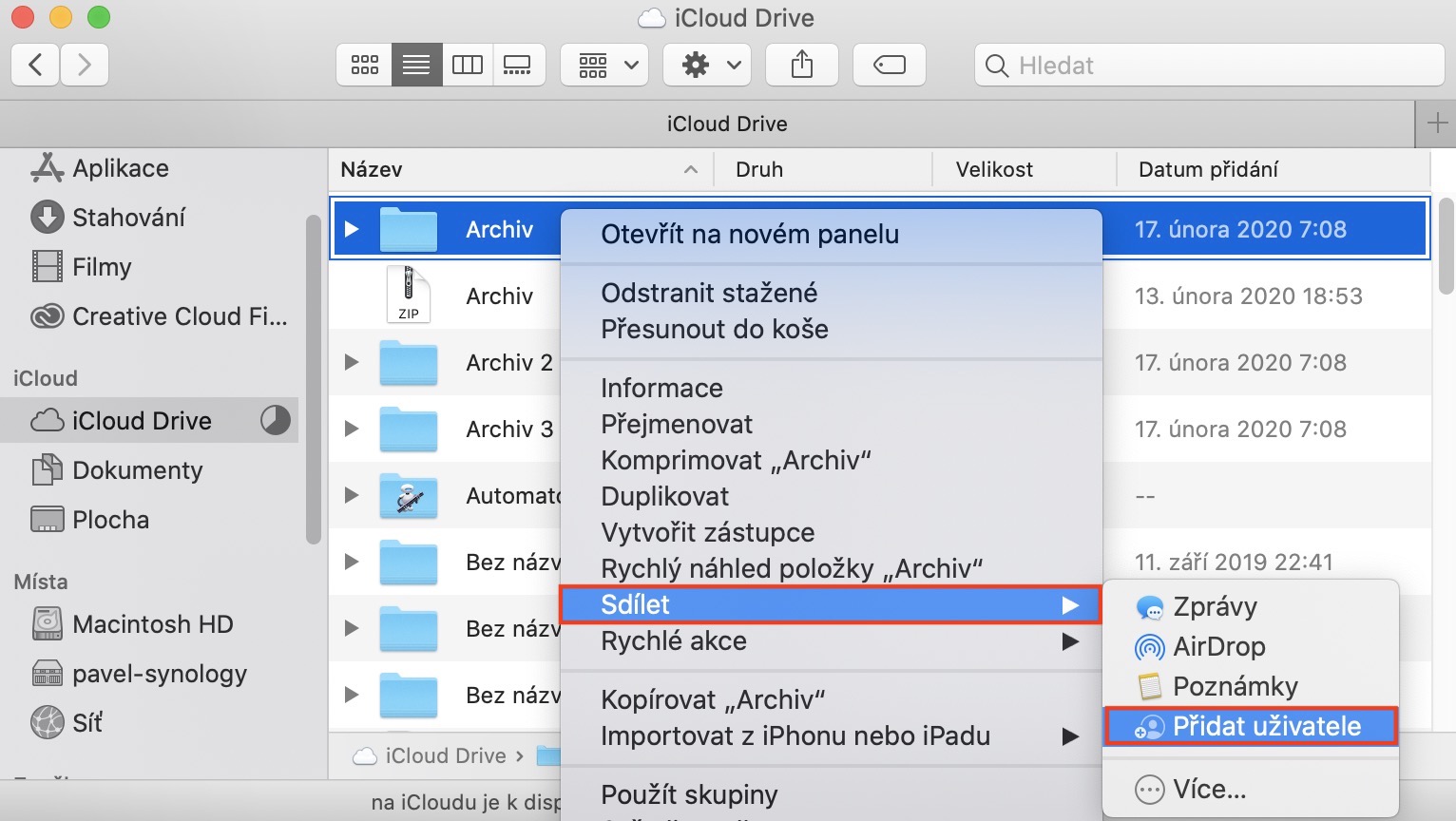Click the Edit Tags toolbar button
Screen dimensions: 1456x821
coord(889,66)
